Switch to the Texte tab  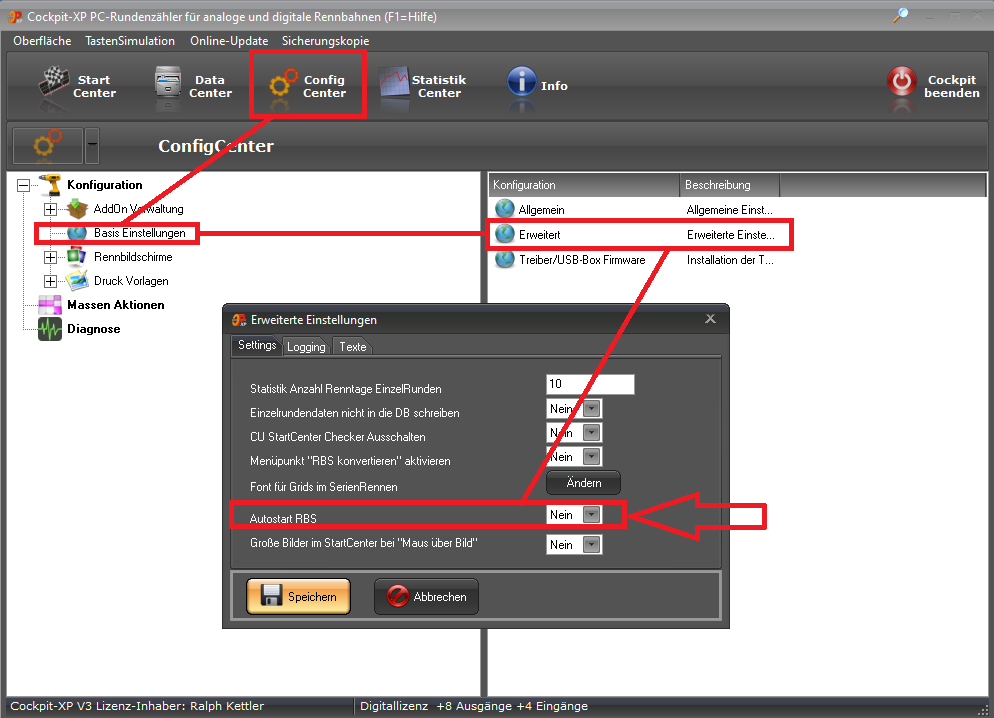pyautogui.click(x=352, y=347)
